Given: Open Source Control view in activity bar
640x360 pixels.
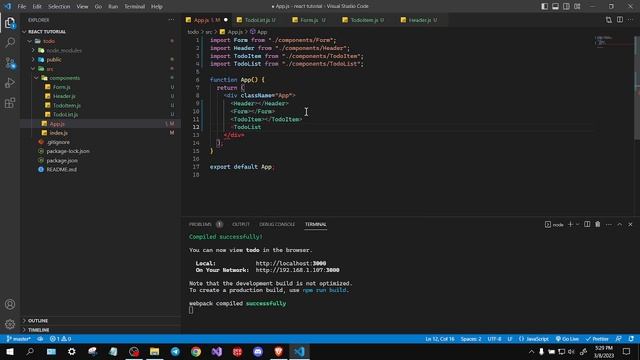Looking at the screenshot, I should 10,63.
